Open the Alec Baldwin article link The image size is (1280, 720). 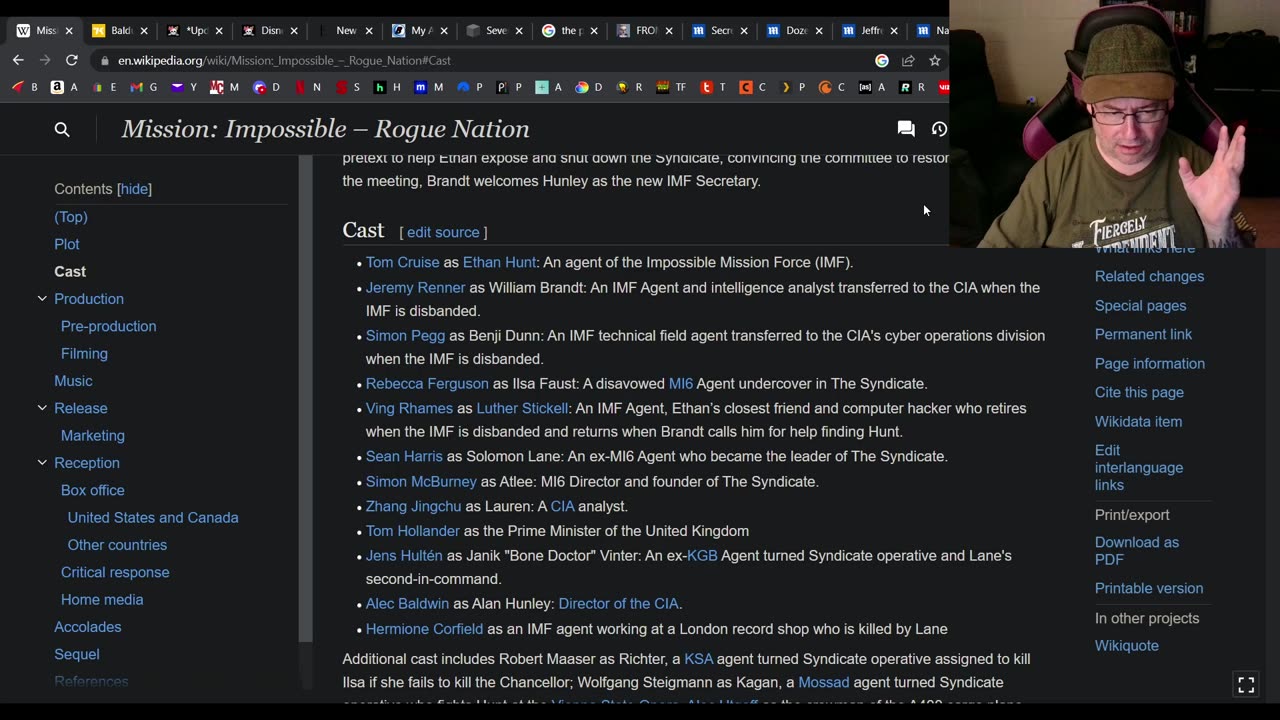pyautogui.click(x=407, y=604)
